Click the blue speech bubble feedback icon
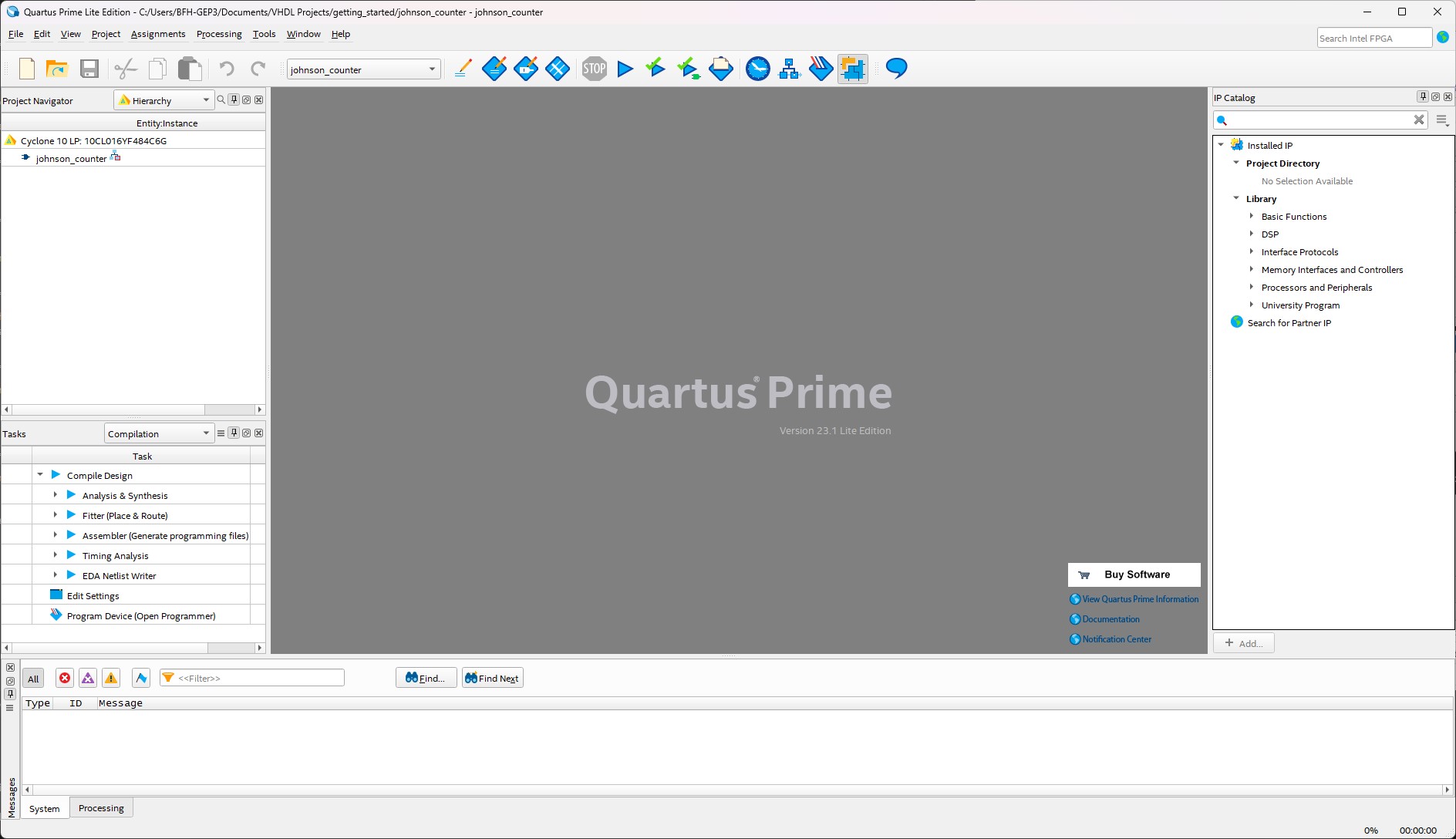The width and height of the screenshot is (1456, 839). coord(896,69)
